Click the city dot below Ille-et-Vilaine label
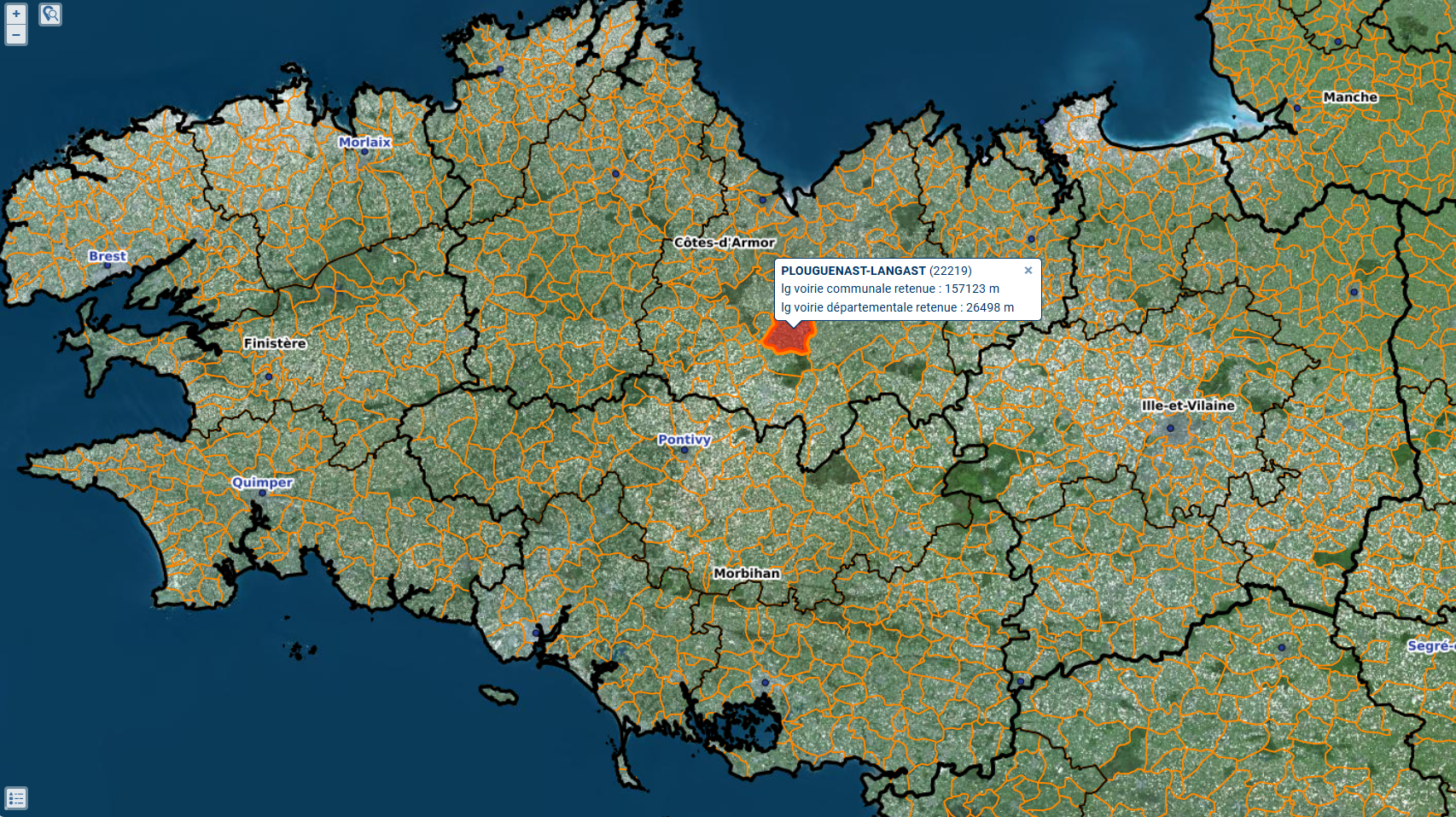The width and height of the screenshot is (1456, 817). point(1170,429)
